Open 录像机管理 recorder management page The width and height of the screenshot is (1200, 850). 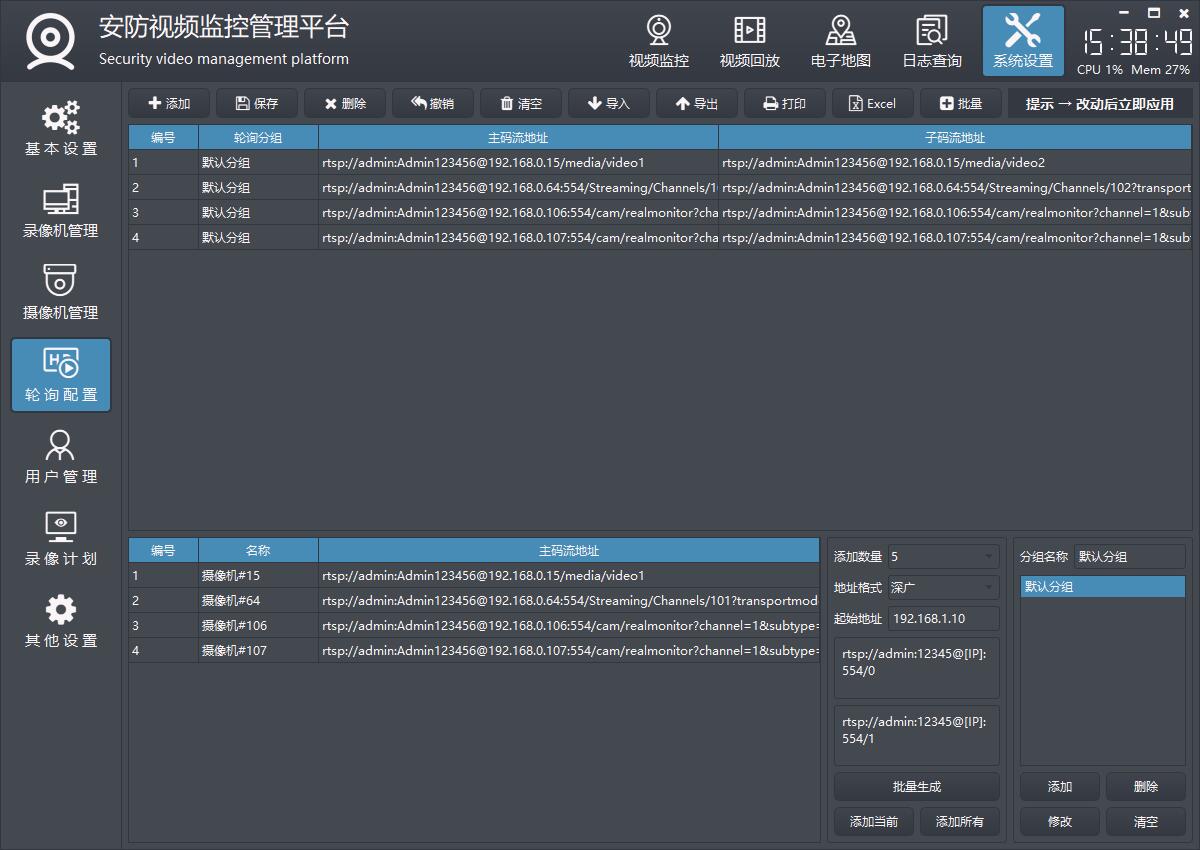(61, 211)
